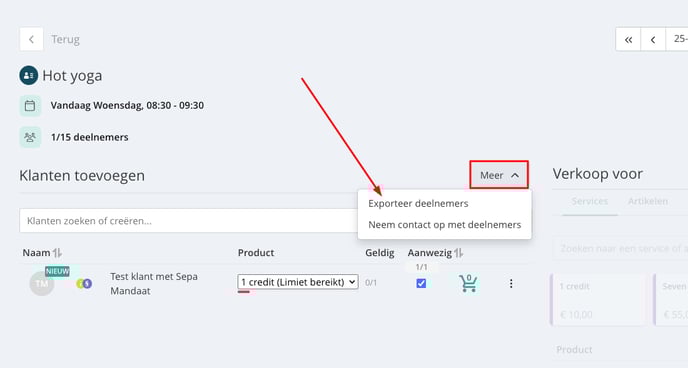Open the 1 credit product dropdown
688x368 pixels.
click(298, 282)
